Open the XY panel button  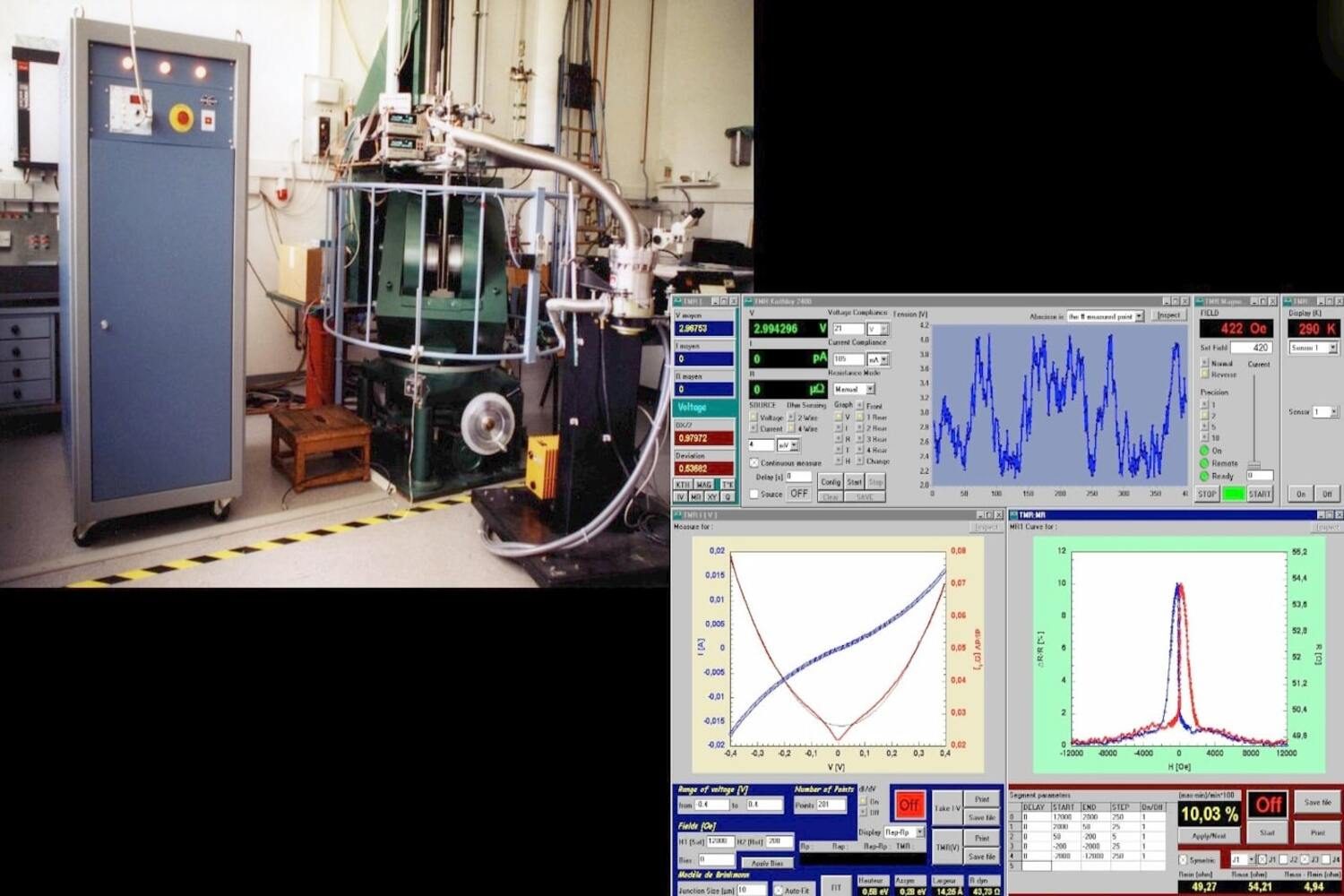coord(711,496)
